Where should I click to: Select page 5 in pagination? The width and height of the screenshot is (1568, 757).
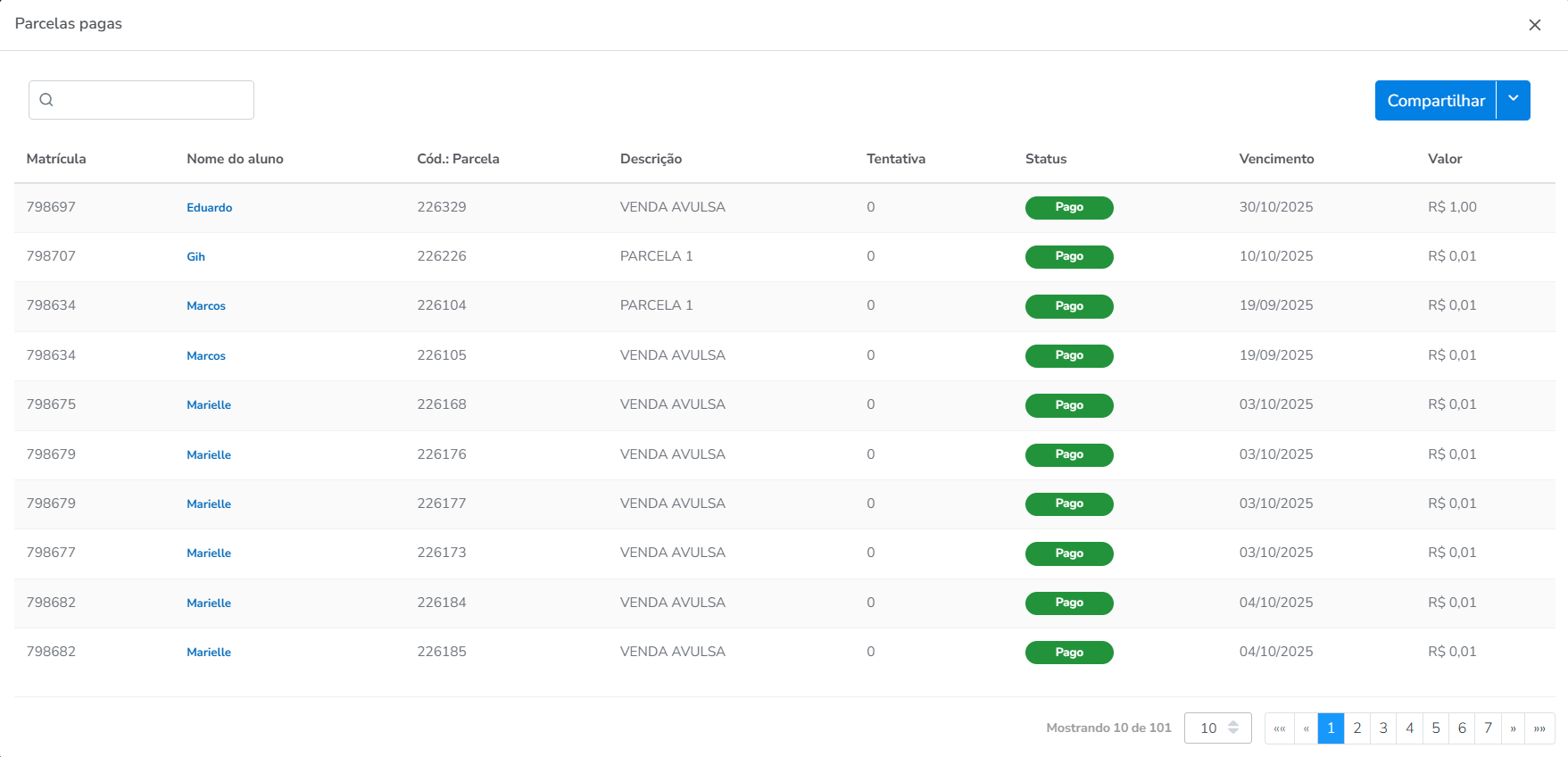pos(1435,728)
